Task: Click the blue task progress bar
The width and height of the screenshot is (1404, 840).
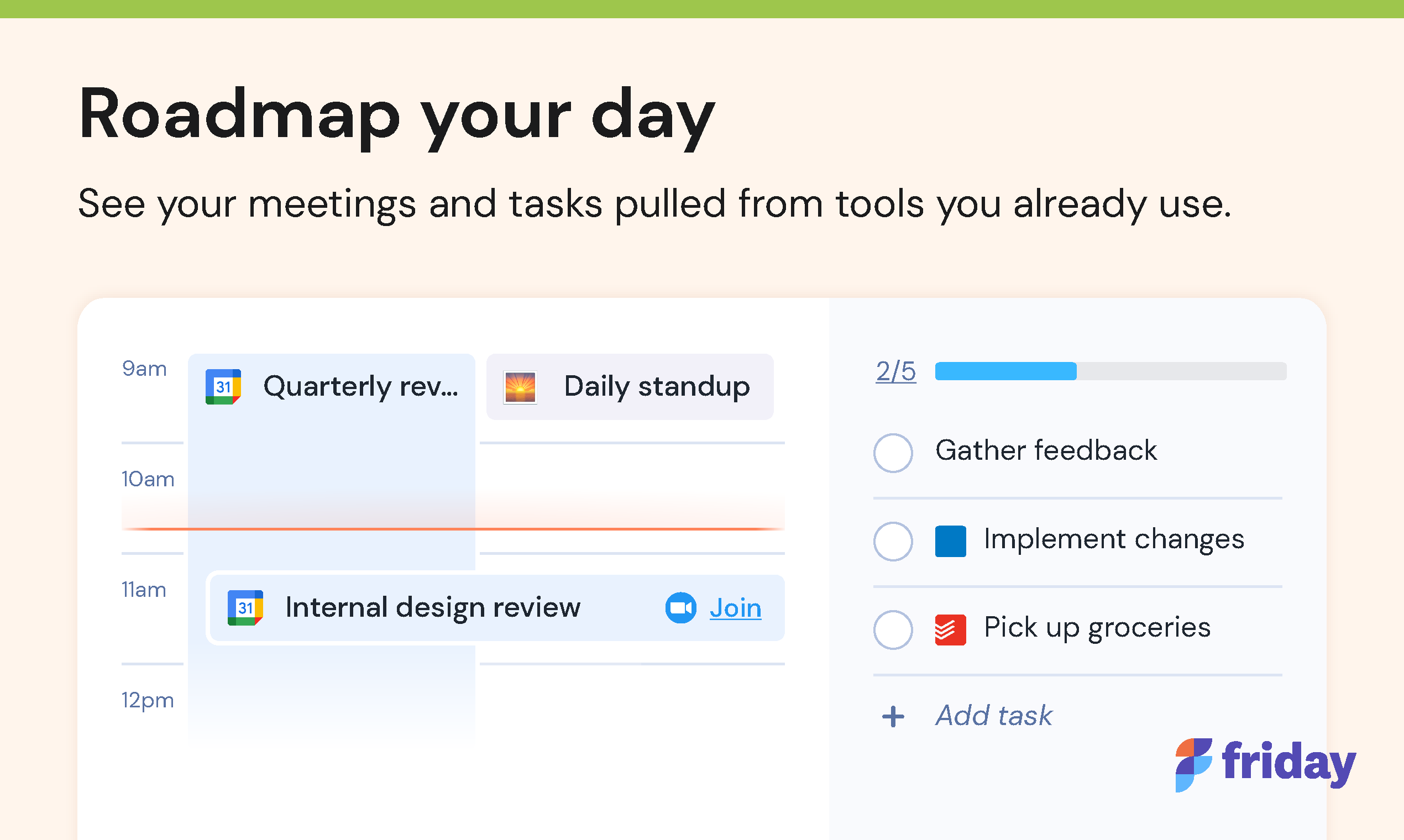Action: (1005, 371)
